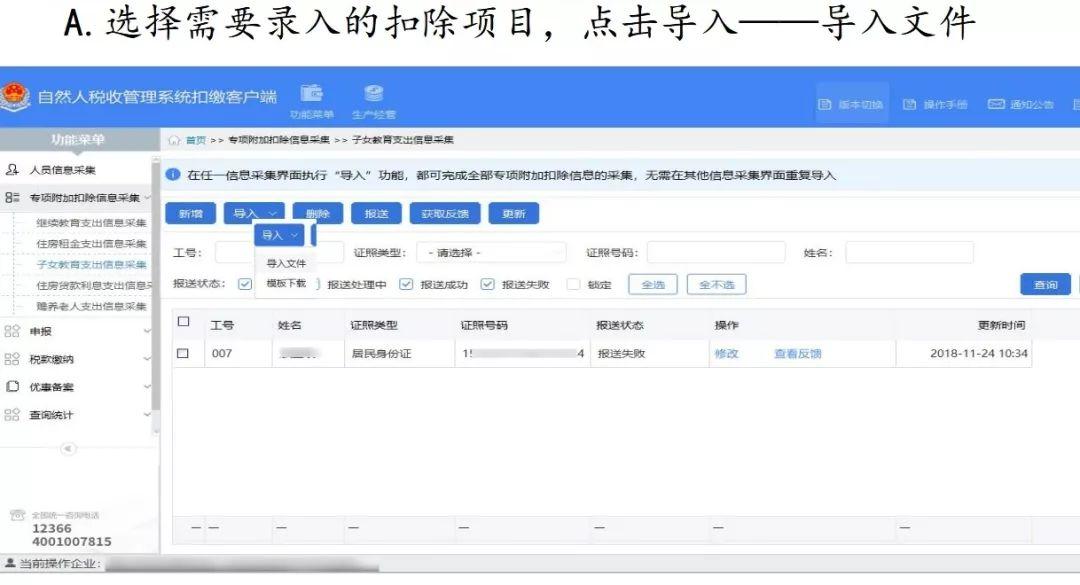
Task: Go to 首页 via breadcrumb link
Action: click(196, 140)
